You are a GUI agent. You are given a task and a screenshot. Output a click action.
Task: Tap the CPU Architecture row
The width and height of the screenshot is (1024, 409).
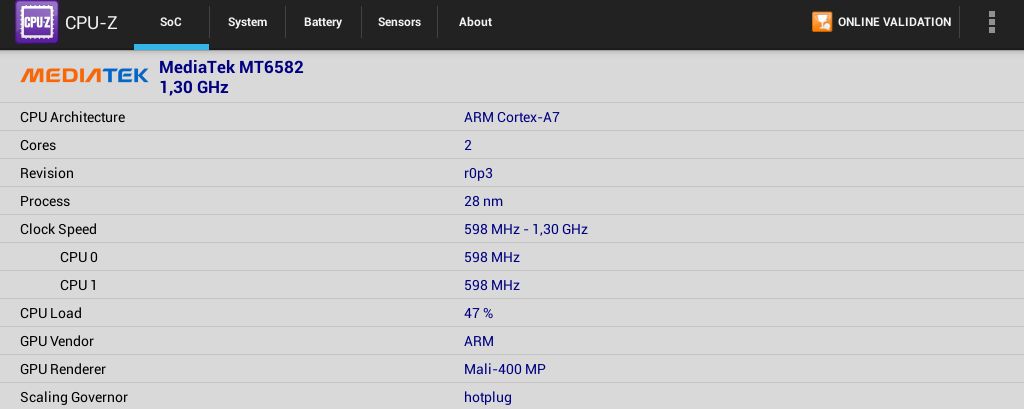[512, 117]
